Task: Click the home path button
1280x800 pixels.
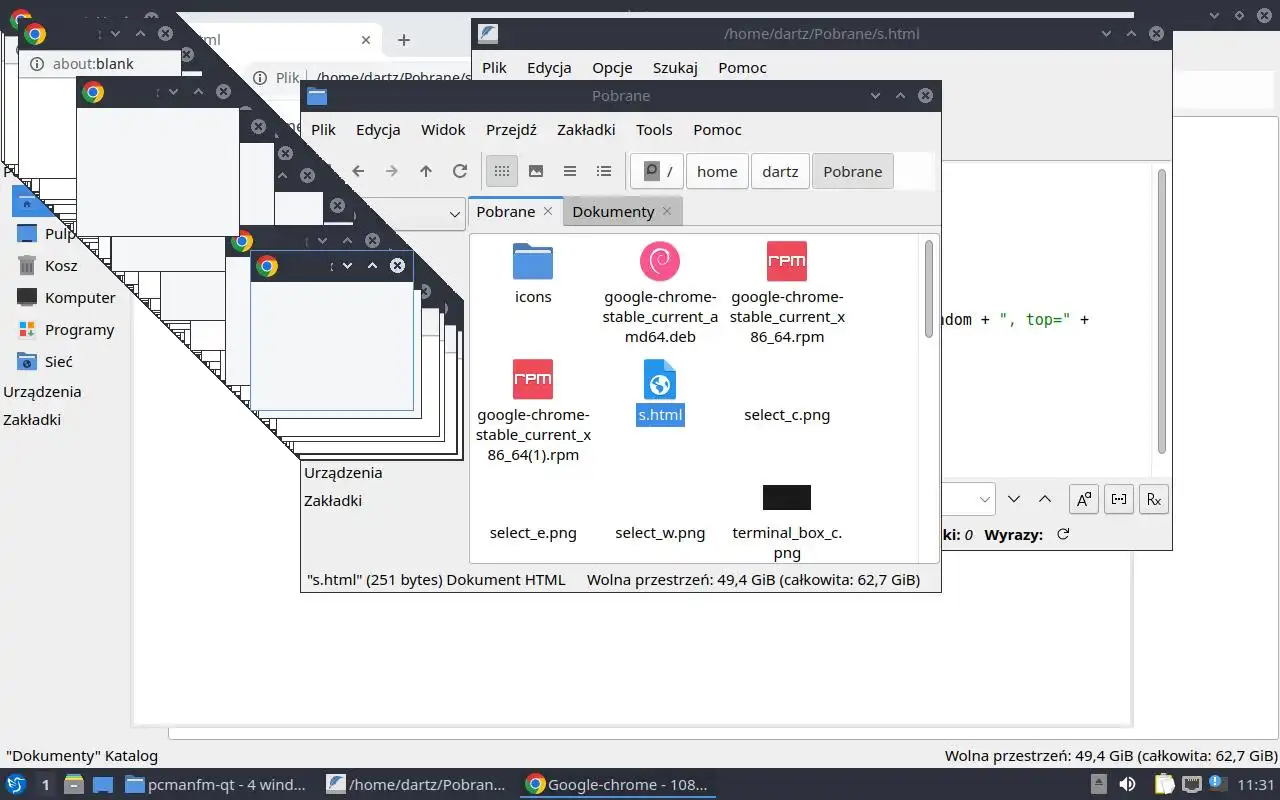Action: tap(717, 171)
